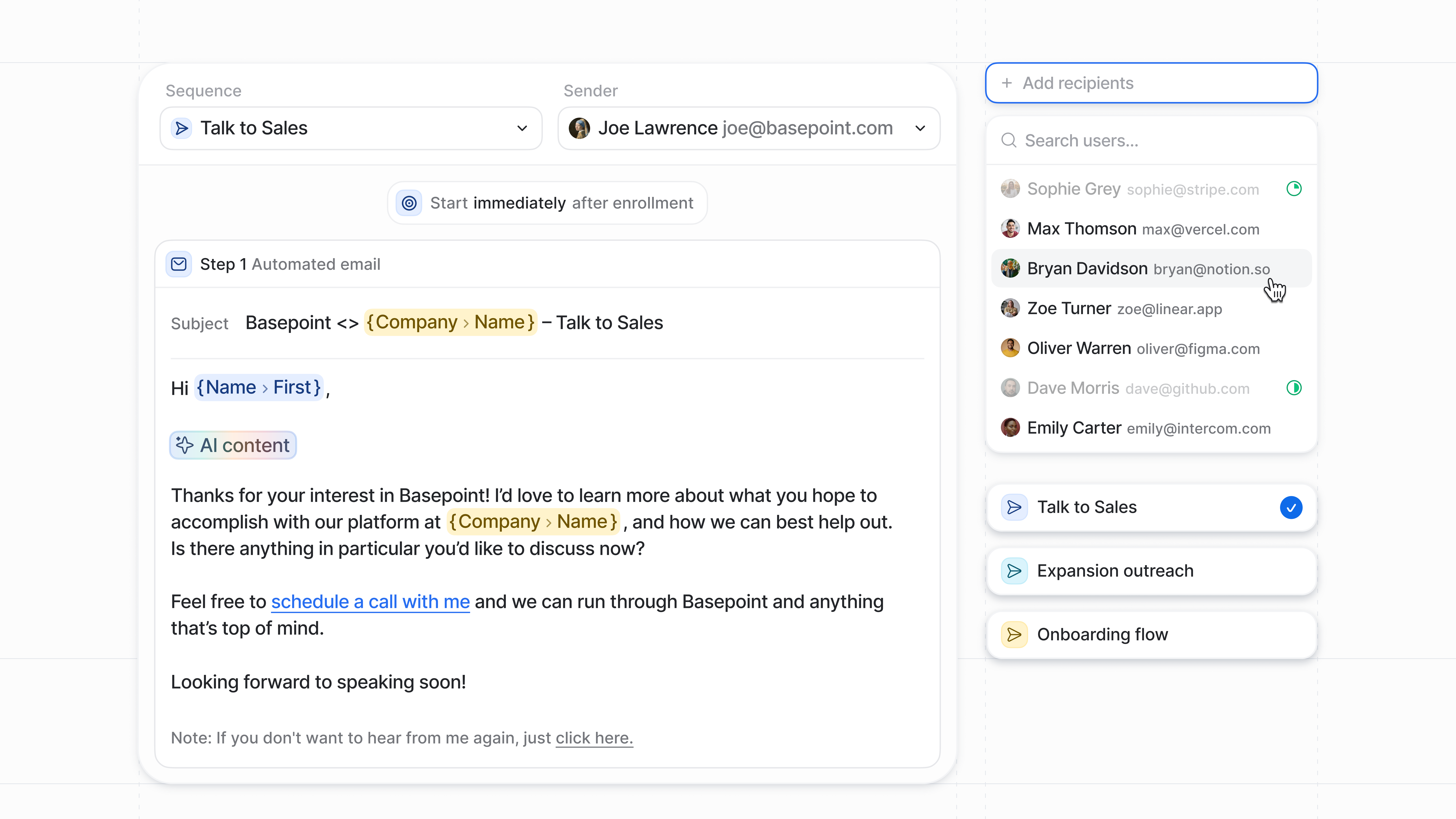Open the Sender dropdown chevron

click(x=920, y=128)
